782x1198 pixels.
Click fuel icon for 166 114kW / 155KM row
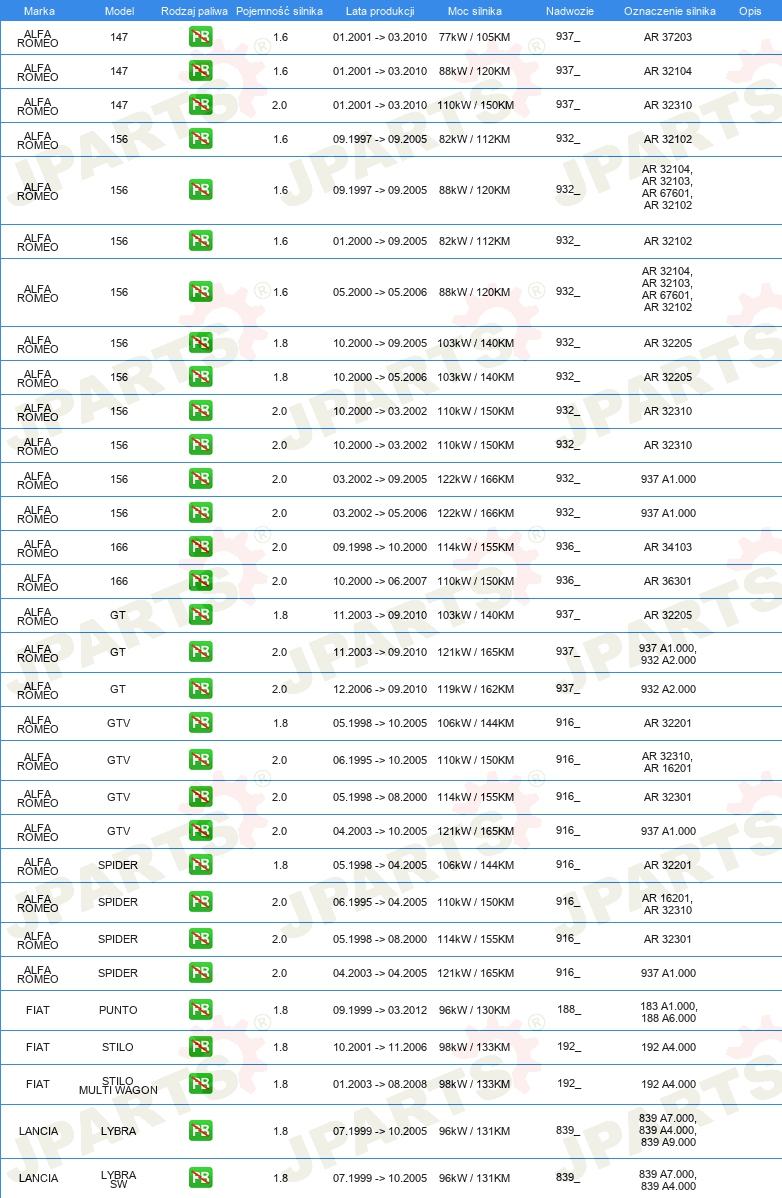pyautogui.click(x=201, y=547)
